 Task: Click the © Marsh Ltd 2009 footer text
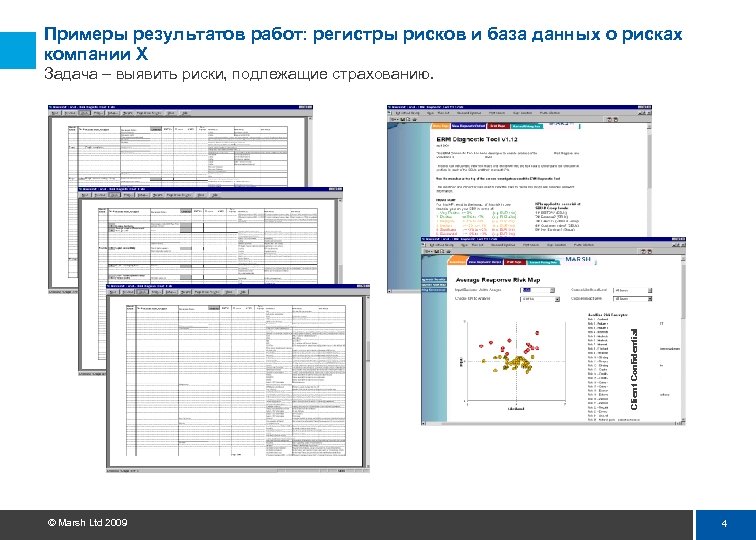88,523
